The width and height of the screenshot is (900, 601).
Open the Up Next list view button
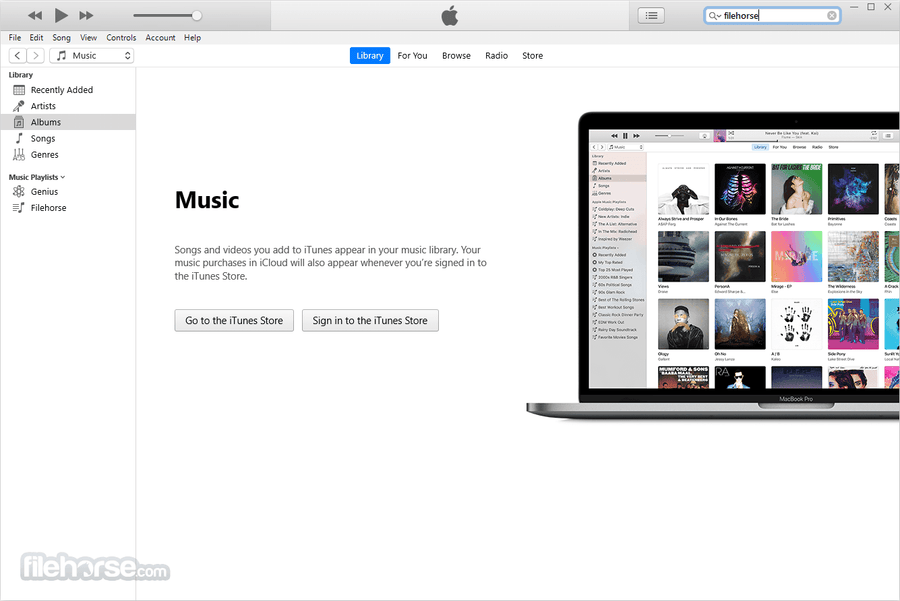point(651,15)
